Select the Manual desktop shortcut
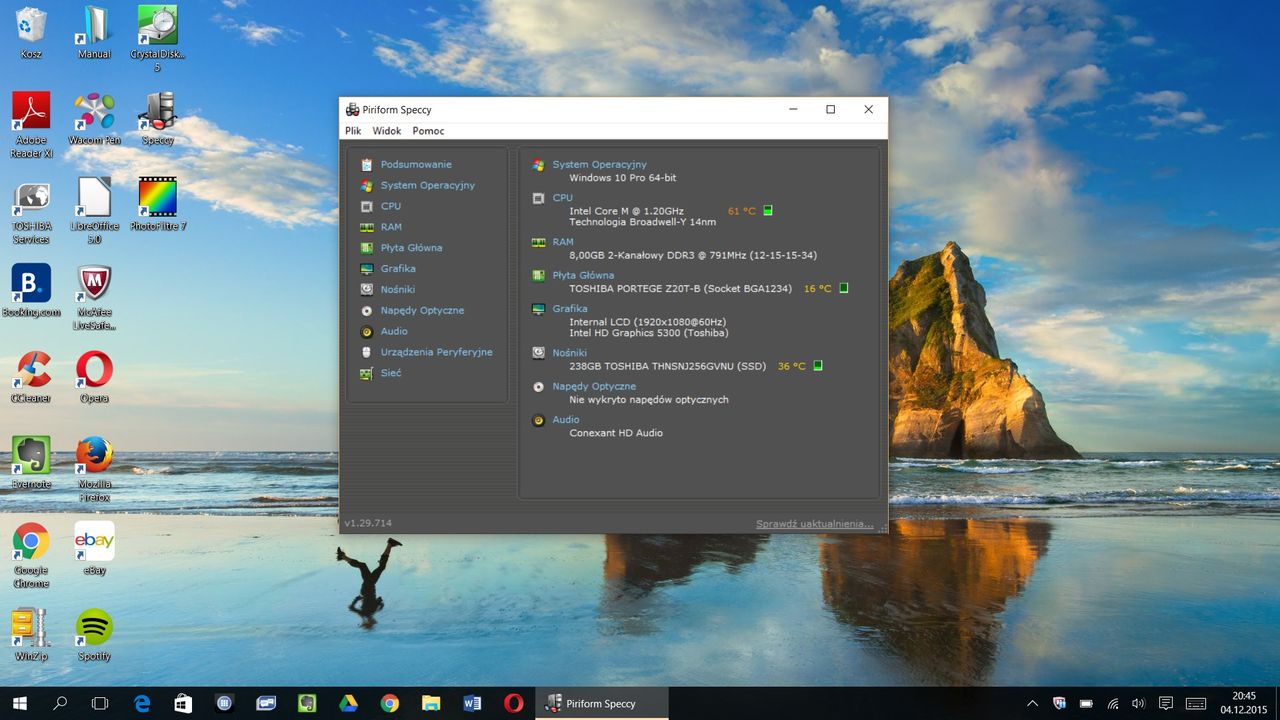Screen dimensions: 1280x720 coord(94,34)
